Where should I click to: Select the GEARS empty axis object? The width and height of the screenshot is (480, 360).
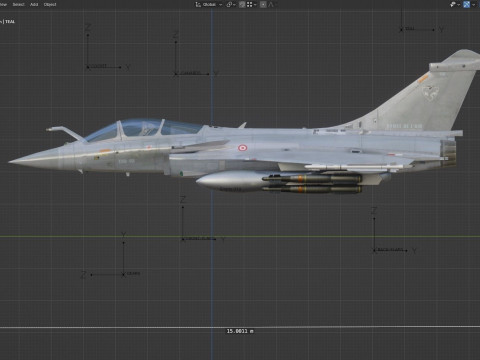point(123,274)
